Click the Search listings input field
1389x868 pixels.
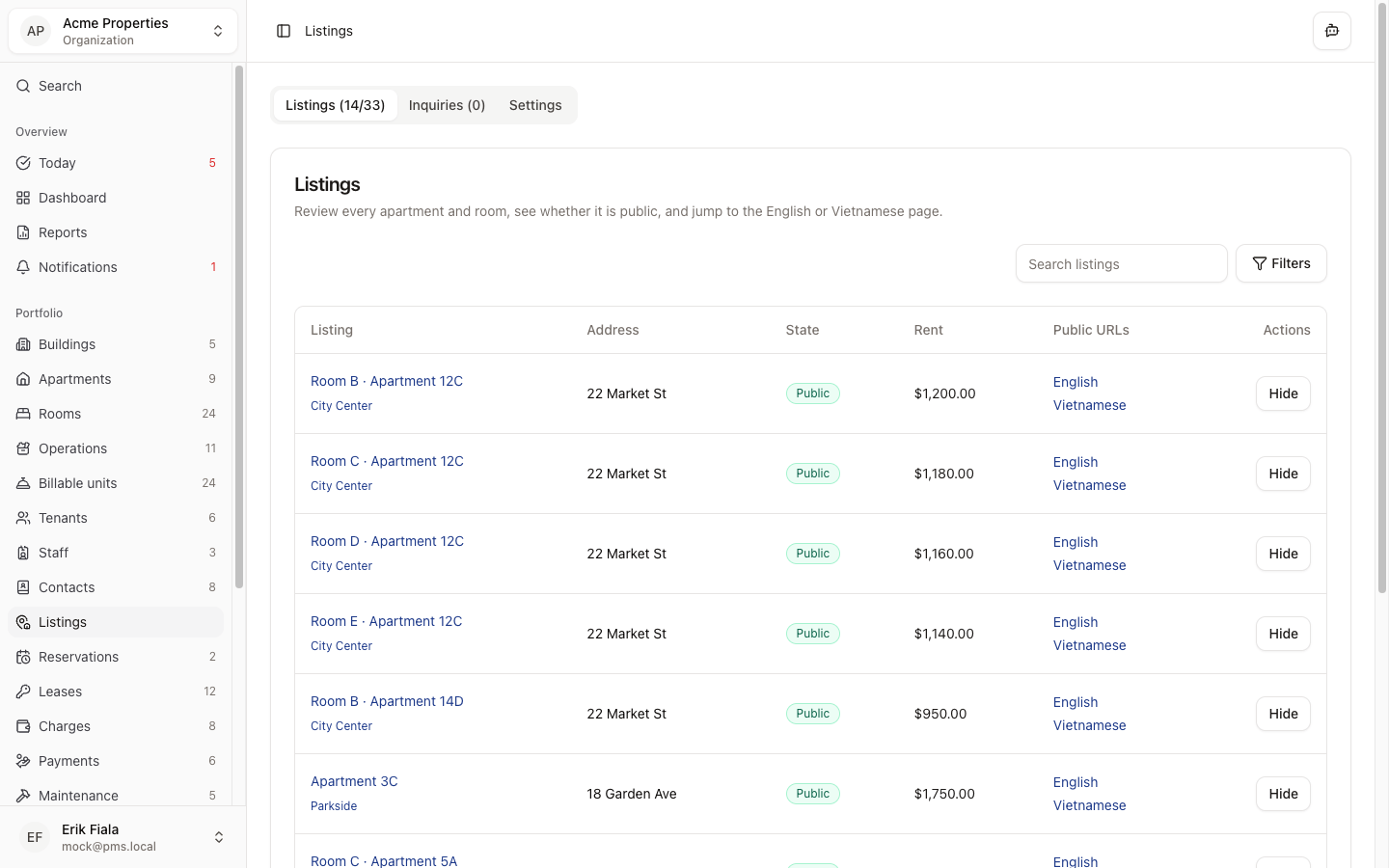click(x=1121, y=263)
